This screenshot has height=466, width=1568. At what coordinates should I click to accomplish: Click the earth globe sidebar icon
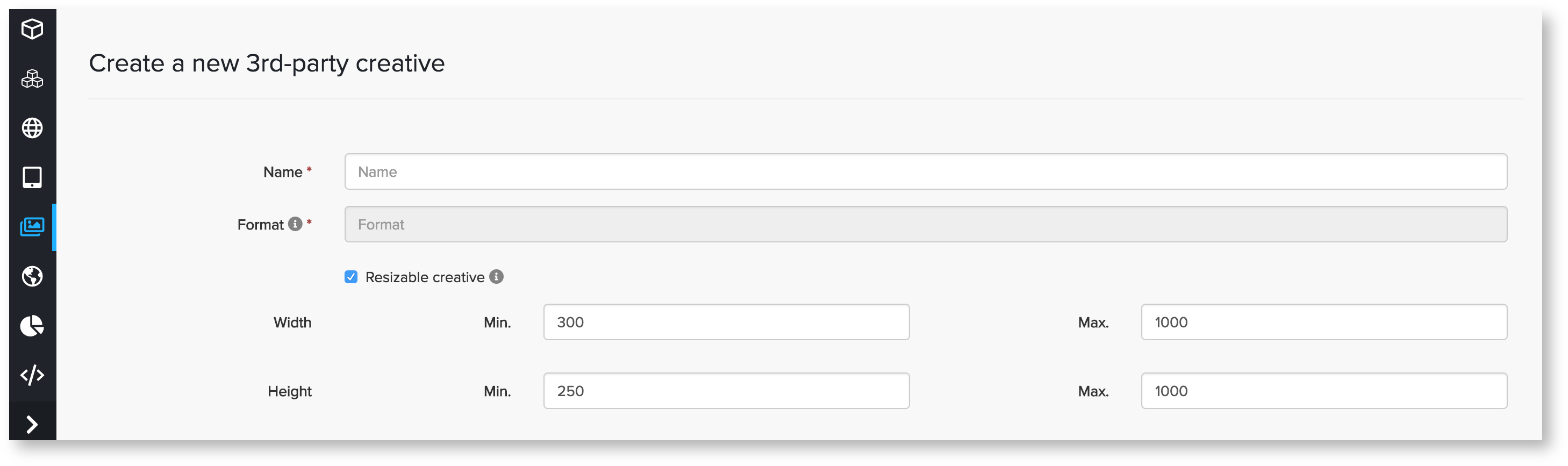(32, 276)
